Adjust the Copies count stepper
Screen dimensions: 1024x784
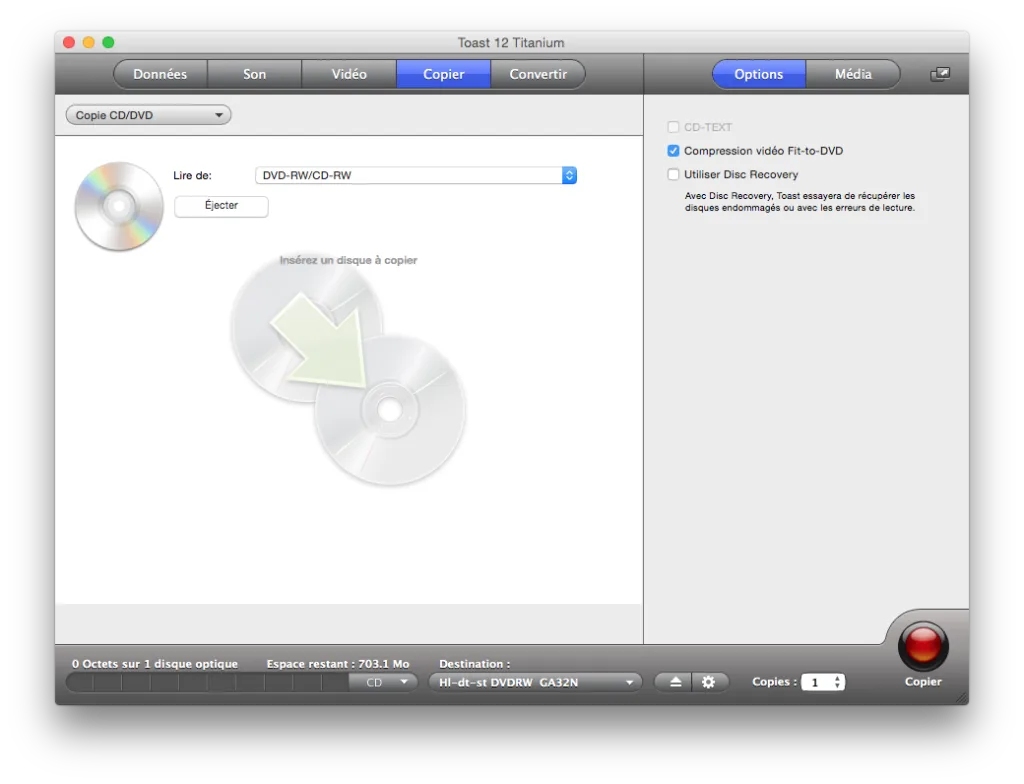point(838,682)
